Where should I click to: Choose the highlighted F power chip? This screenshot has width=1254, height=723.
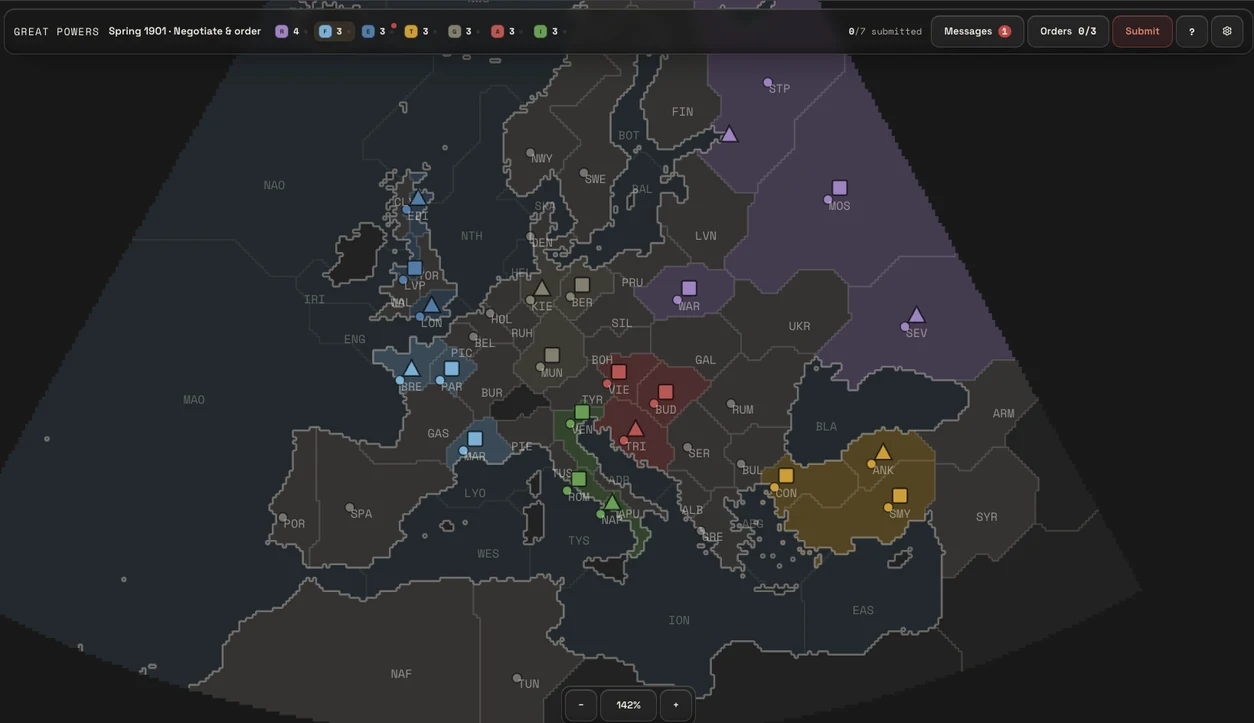pyautogui.click(x=332, y=31)
